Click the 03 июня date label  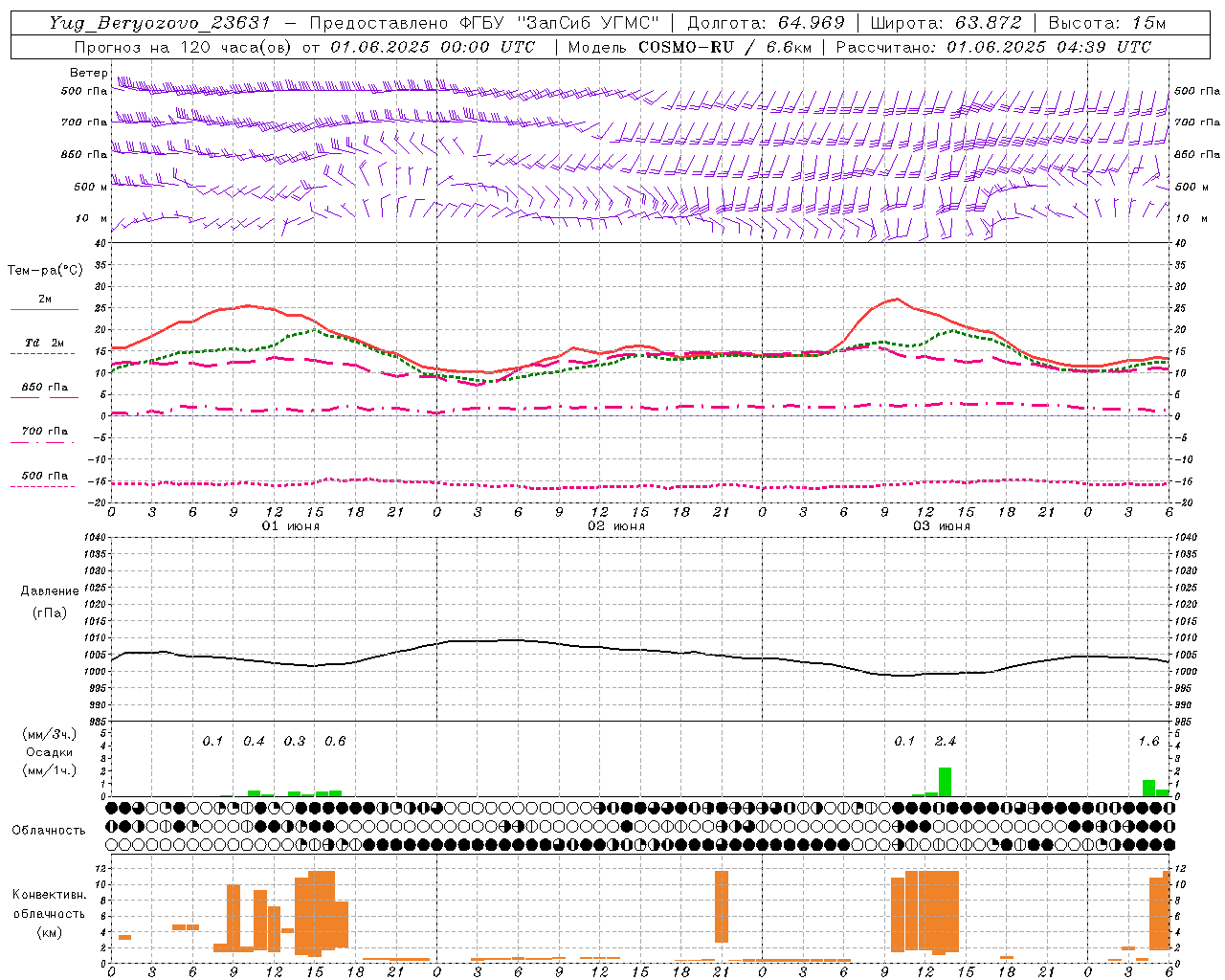point(942,526)
